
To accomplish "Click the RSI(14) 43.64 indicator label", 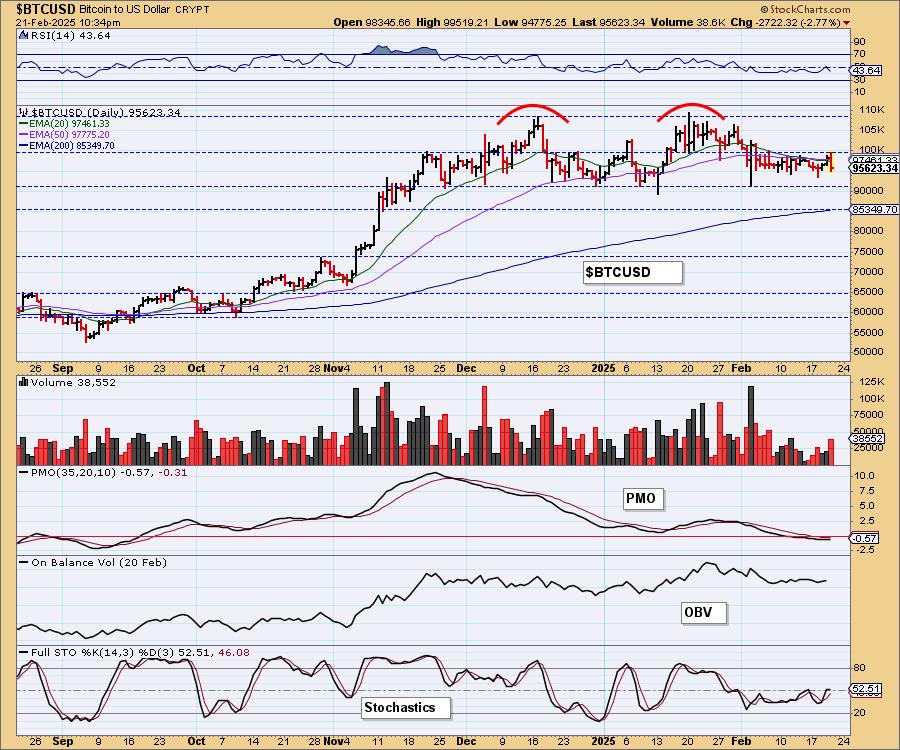I will click(x=70, y=36).
